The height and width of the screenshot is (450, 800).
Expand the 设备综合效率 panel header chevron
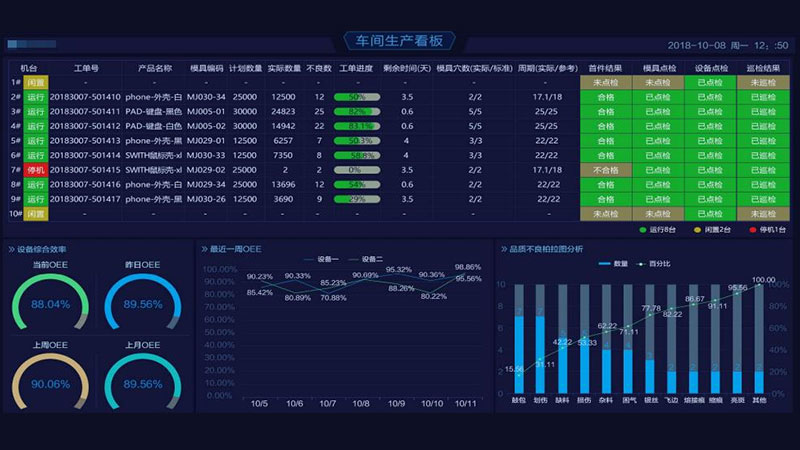(11, 249)
